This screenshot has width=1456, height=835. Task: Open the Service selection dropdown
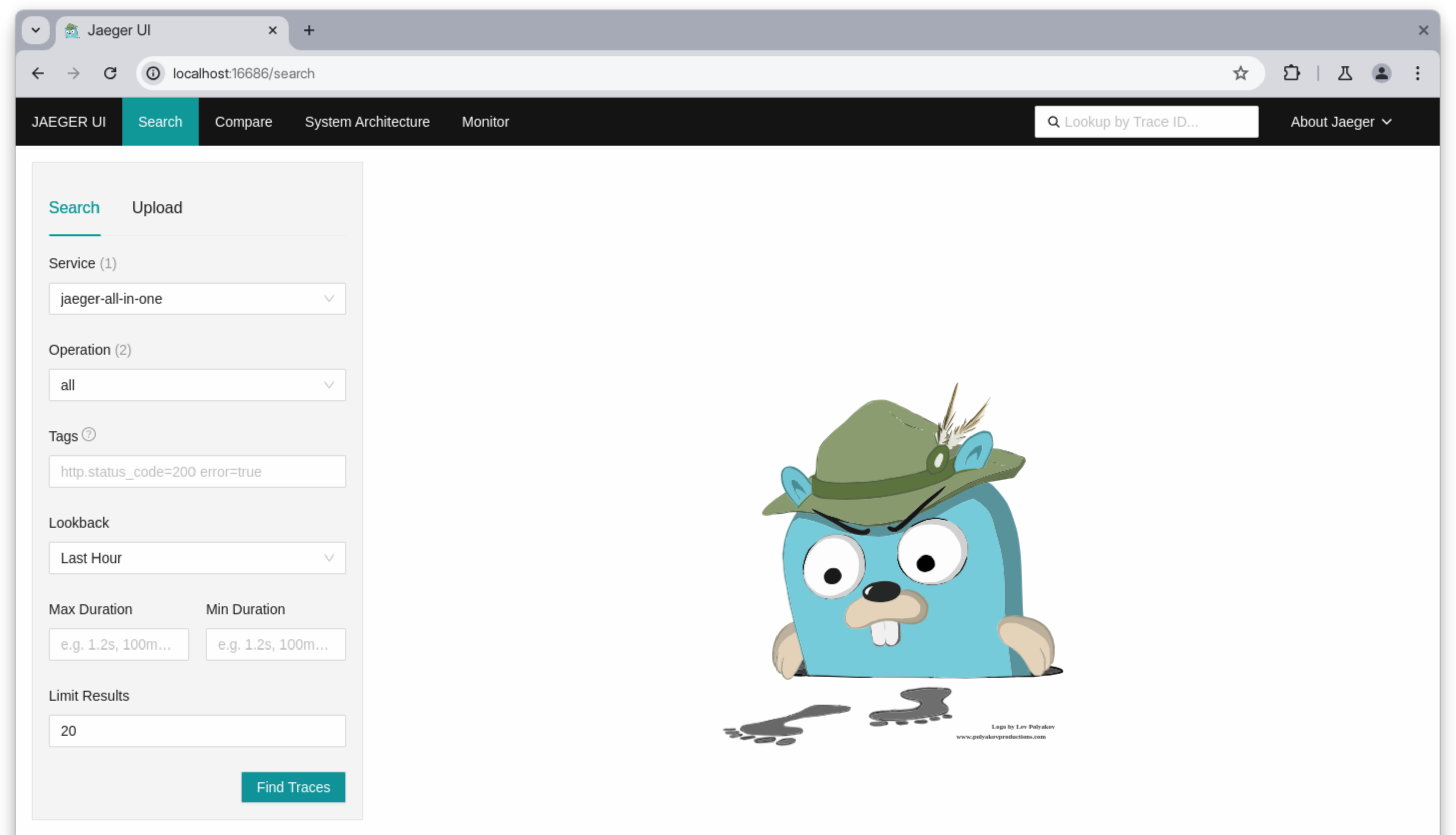point(197,298)
